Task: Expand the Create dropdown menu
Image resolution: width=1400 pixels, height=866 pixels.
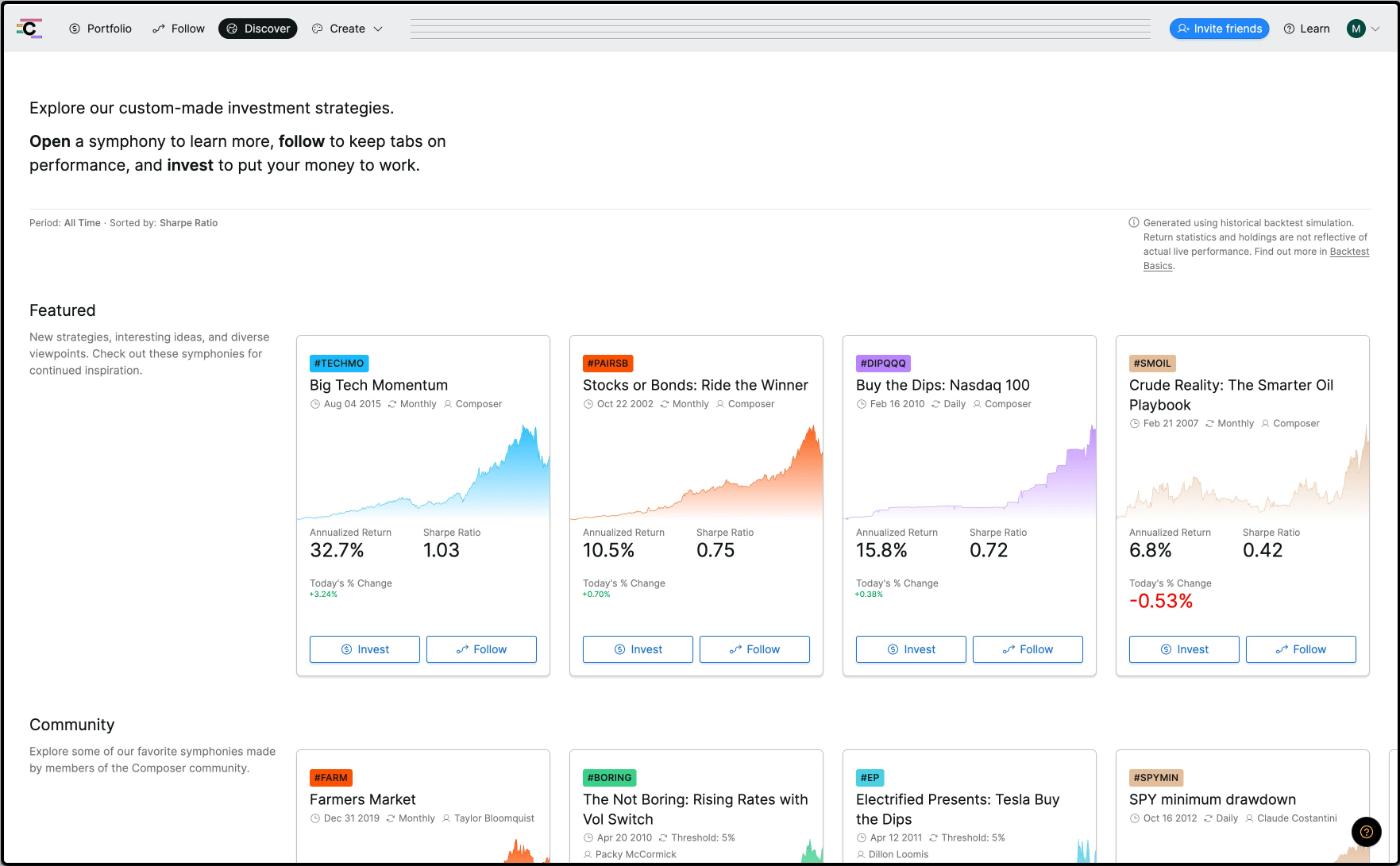Action: (347, 29)
